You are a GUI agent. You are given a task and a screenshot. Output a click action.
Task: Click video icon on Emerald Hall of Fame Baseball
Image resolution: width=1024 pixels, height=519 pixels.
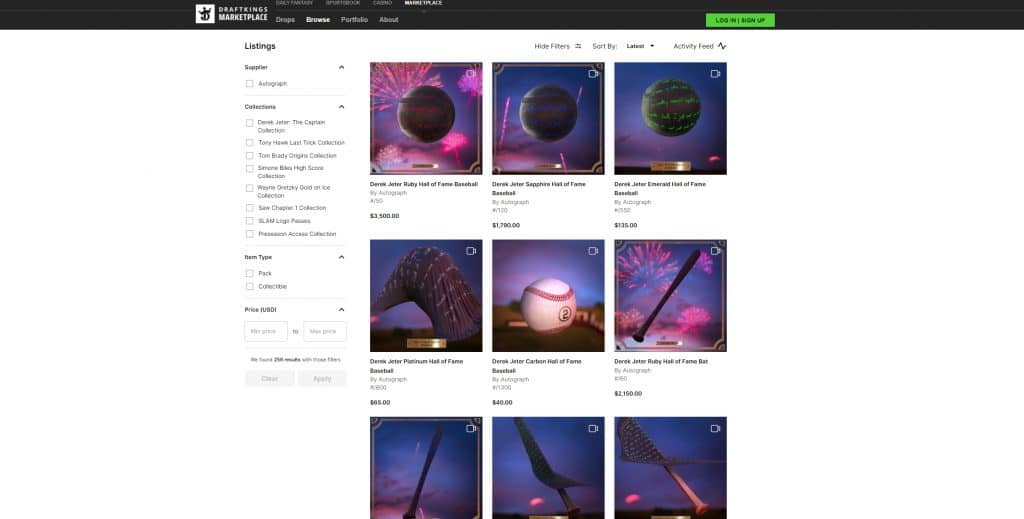715,74
